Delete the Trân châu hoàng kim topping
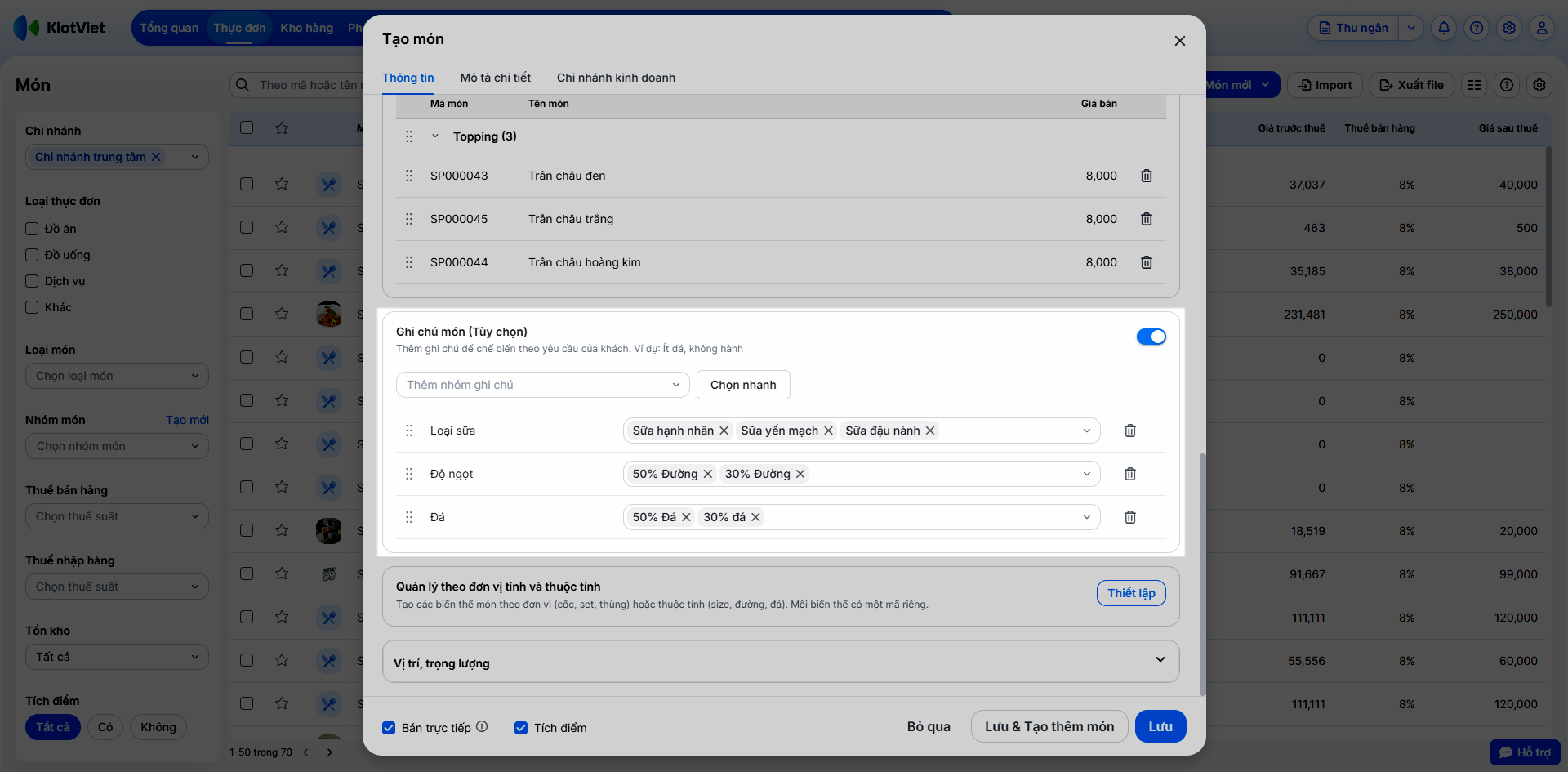This screenshot has height=772, width=1568. coord(1146,262)
